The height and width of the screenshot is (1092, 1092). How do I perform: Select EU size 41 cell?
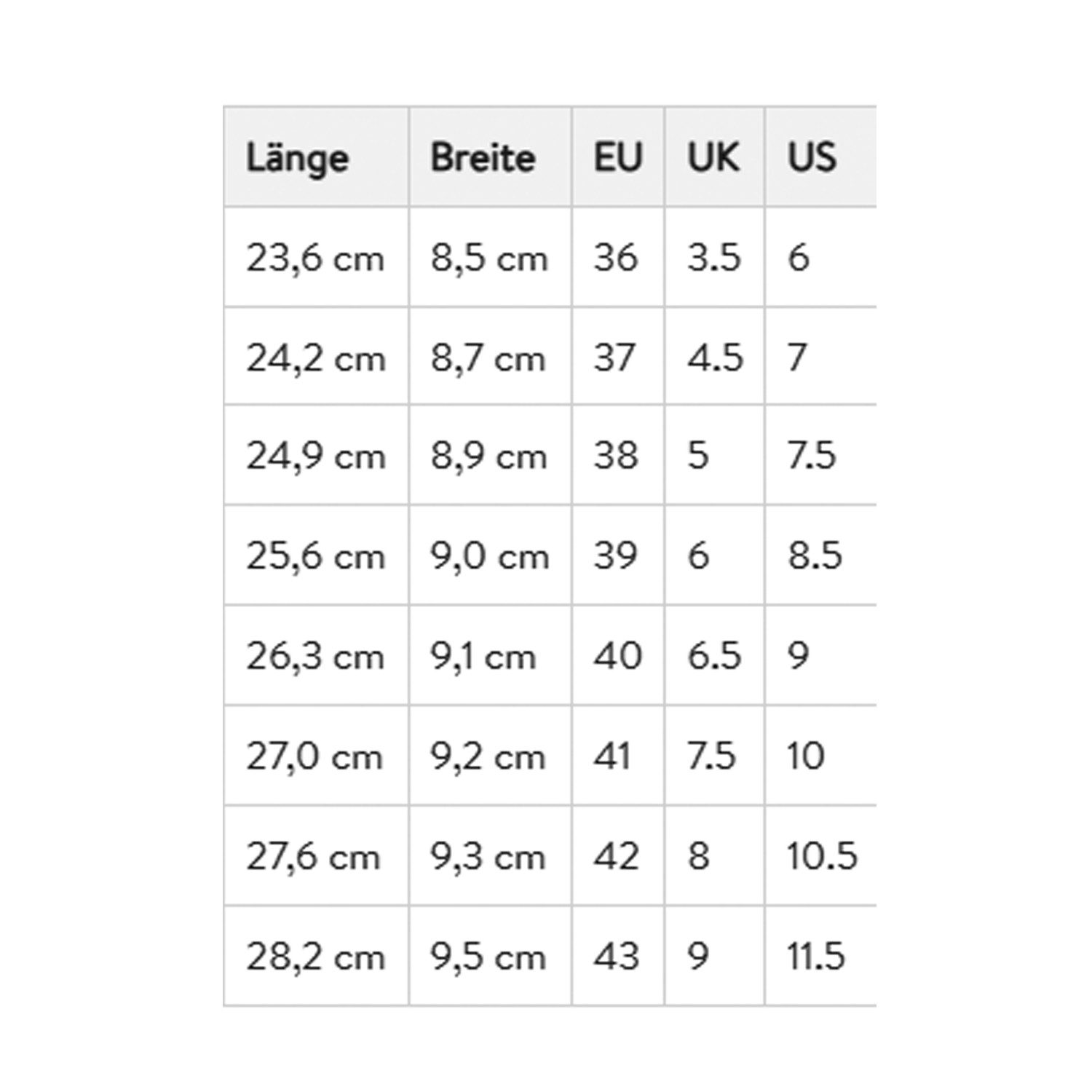click(612, 757)
